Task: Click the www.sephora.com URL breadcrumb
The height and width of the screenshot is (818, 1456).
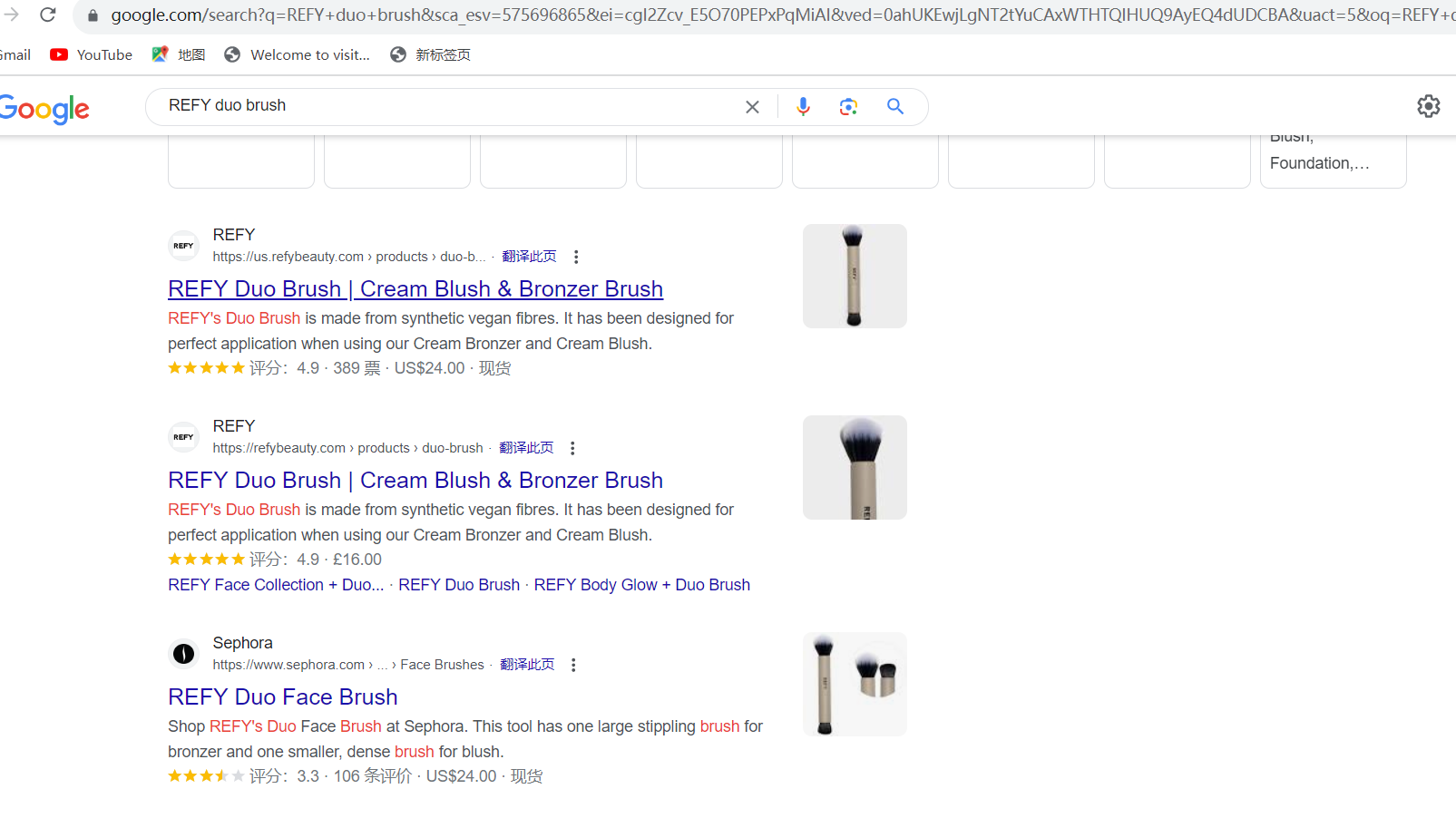Action: (x=348, y=665)
